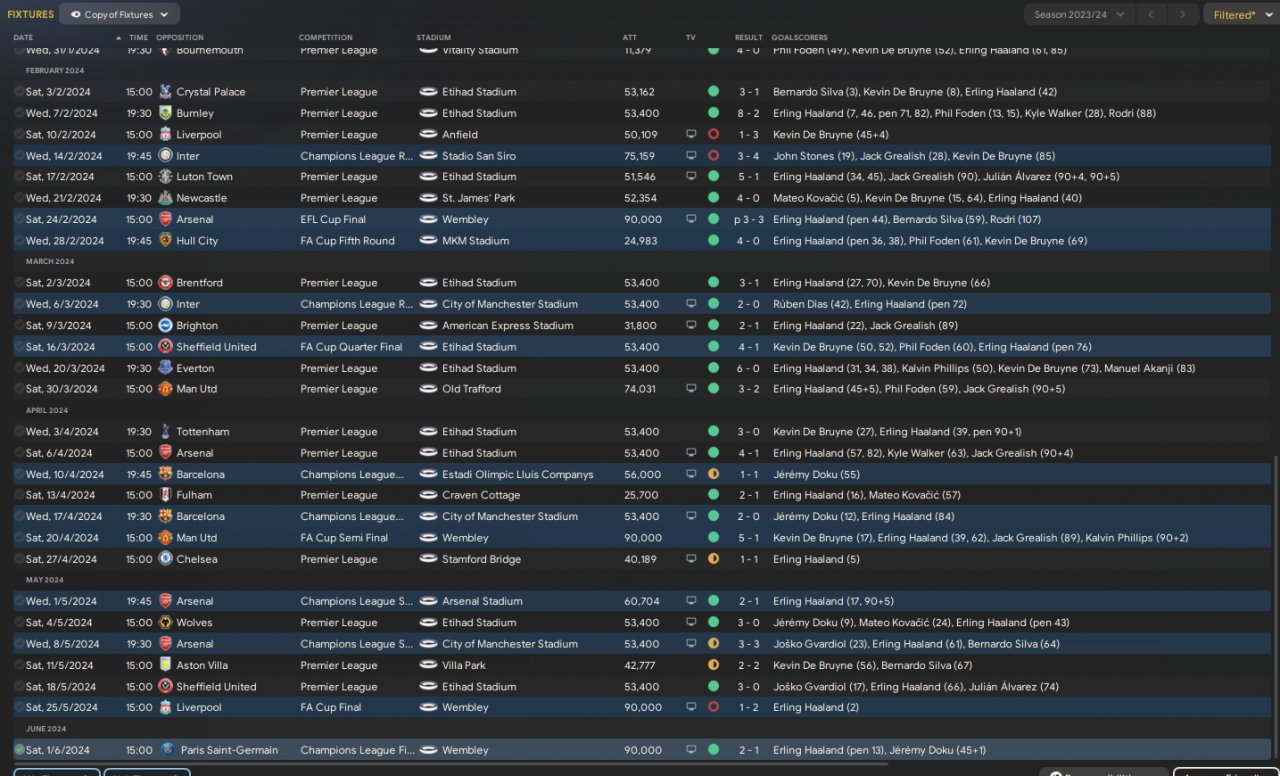Viewport: 1280px width, 776px height.
Task: Click the vertical scrollbar of the fixtures list
Action: 1275,608
